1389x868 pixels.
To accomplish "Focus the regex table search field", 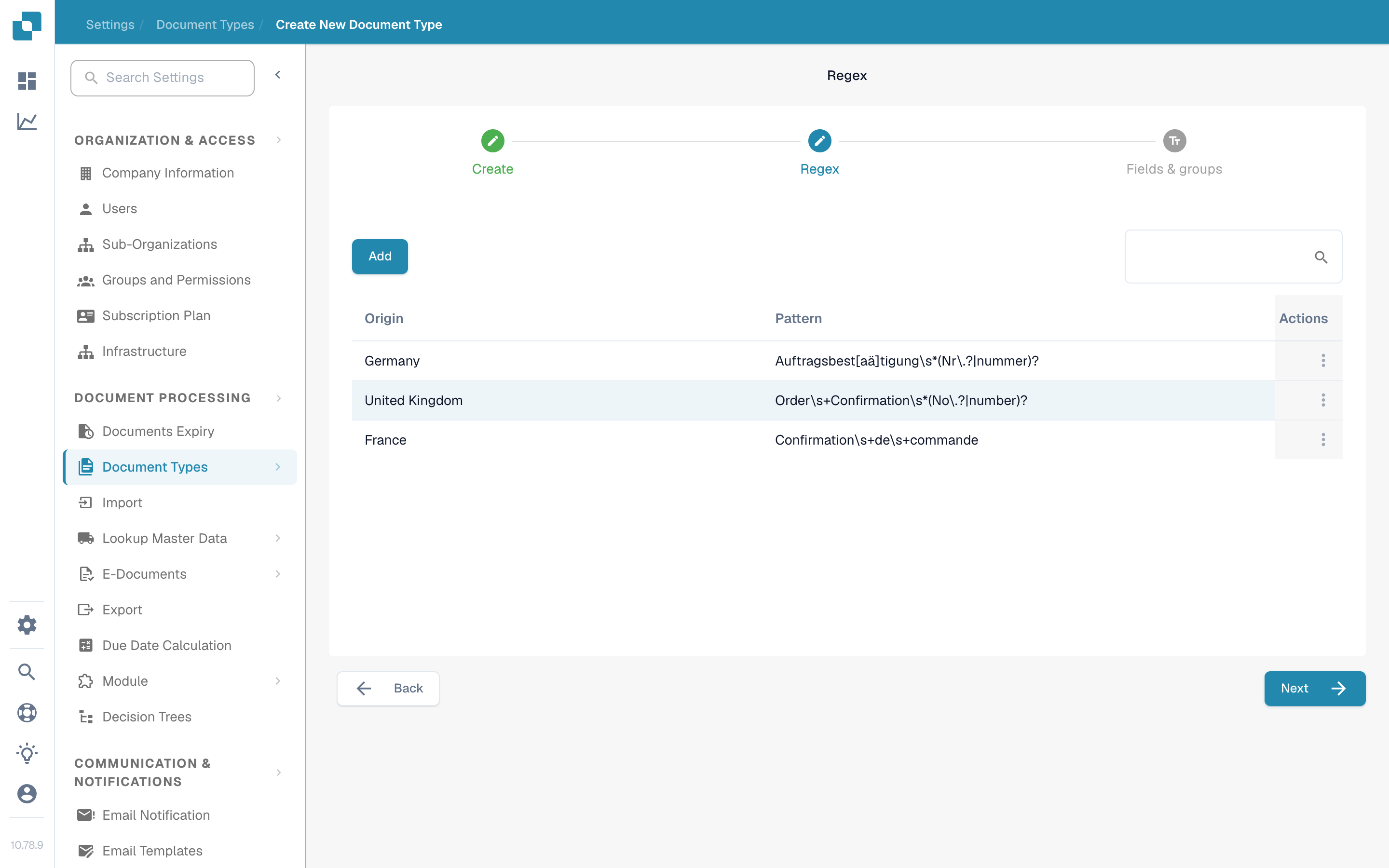I will click(1233, 257).
